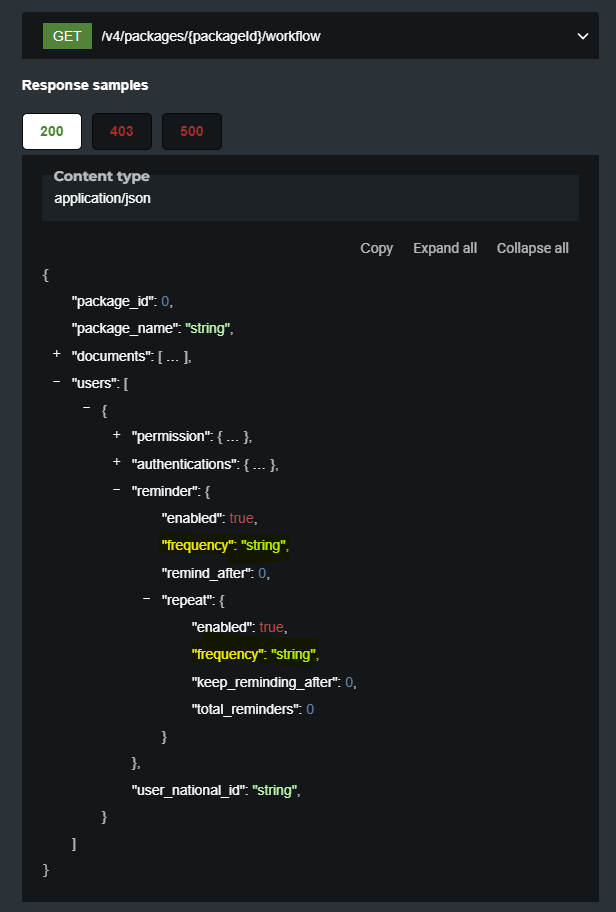The image size is (616, 912).
Task: Select the 200 response tab
Action: (52, 131)
